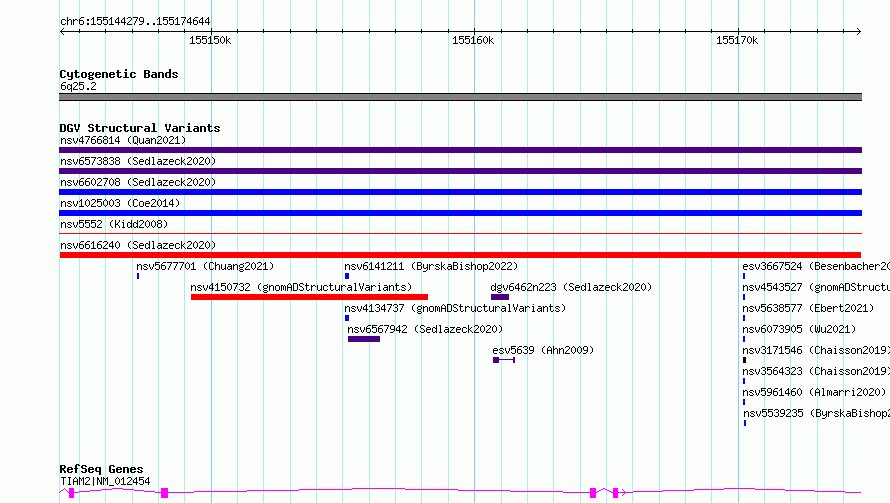The image size is (890, 503).
Task: Click the first magenta TIAM2 exon at far left
Action: pyautogui.click(x=72, y=493)
